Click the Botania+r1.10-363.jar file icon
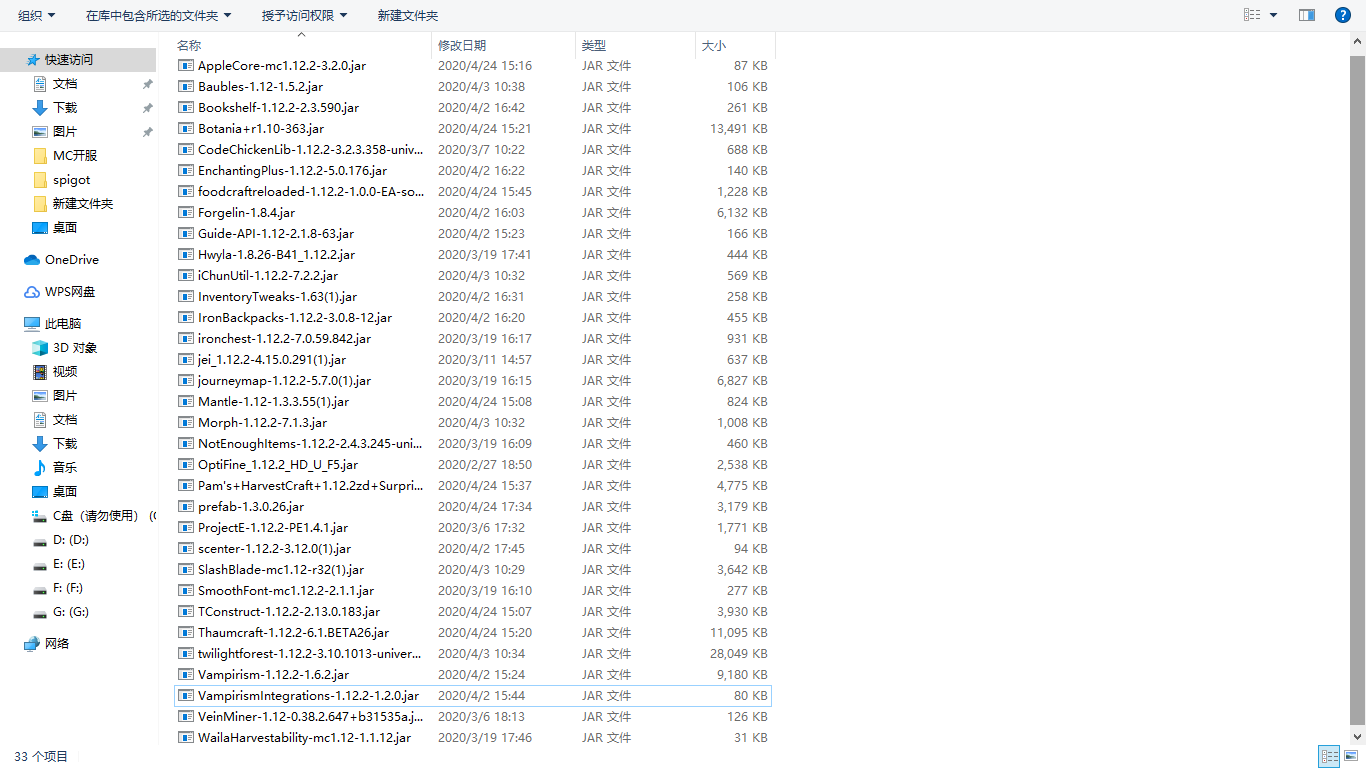 click(x=186, y=129)
